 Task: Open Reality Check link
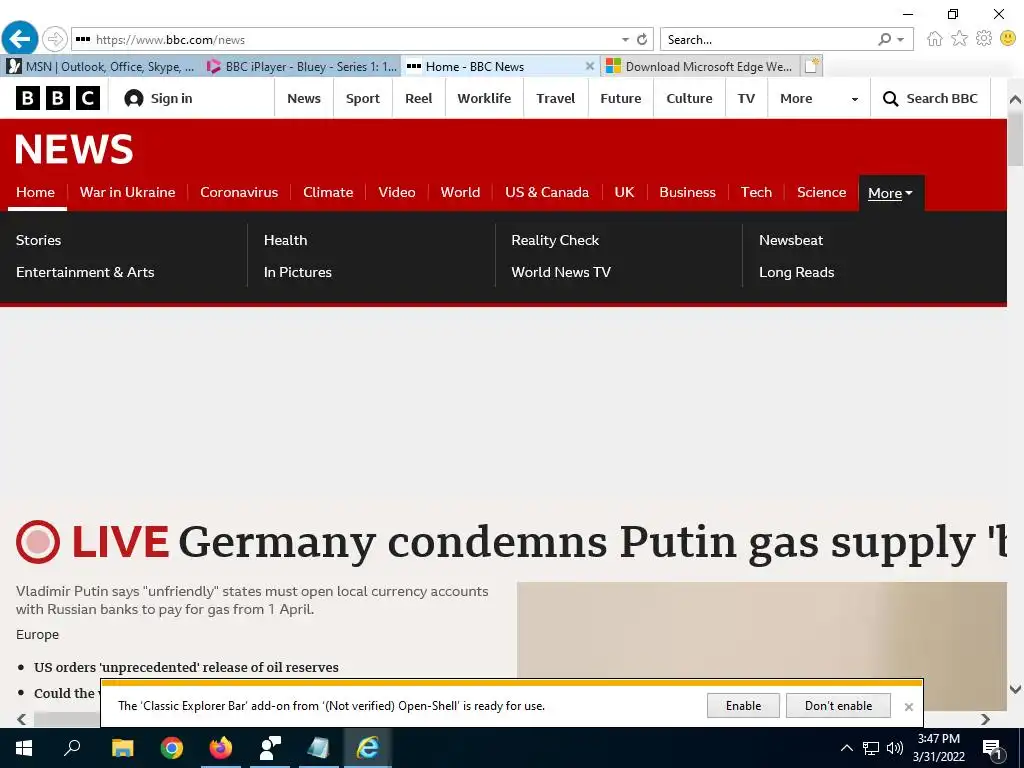click(555, 240)
